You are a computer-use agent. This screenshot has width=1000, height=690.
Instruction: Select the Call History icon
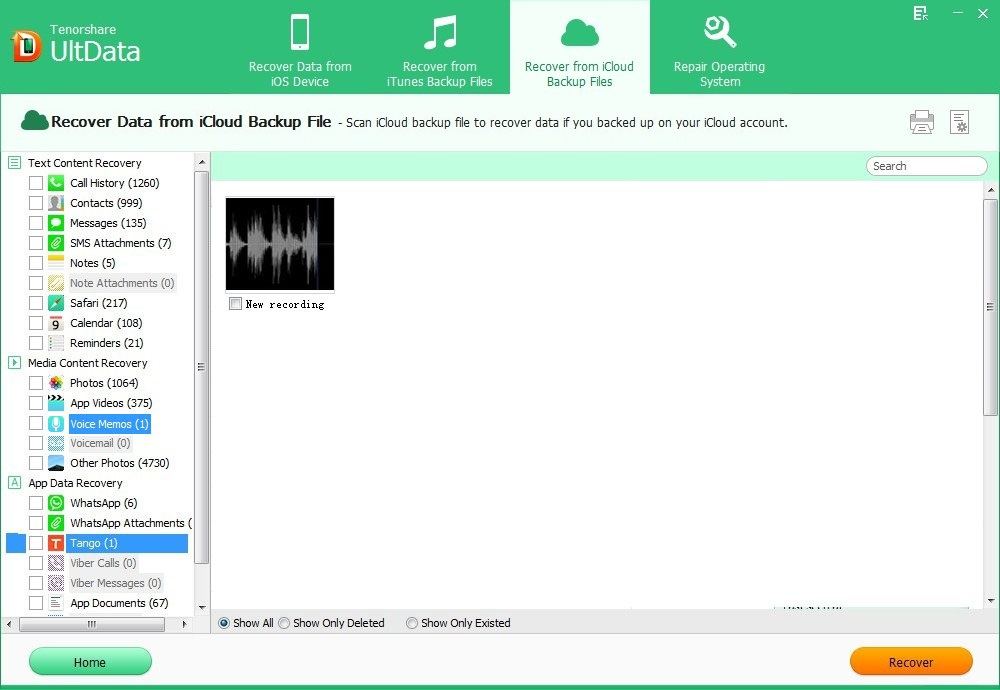[x=55, y=182]
